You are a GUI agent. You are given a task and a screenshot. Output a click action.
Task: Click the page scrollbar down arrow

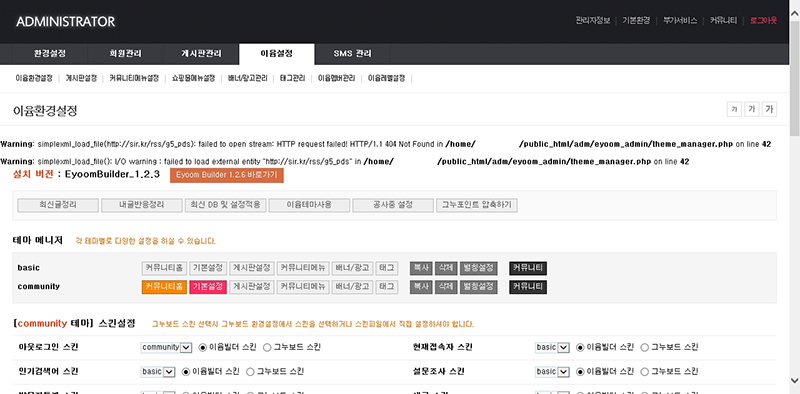[x=795, y=380]
